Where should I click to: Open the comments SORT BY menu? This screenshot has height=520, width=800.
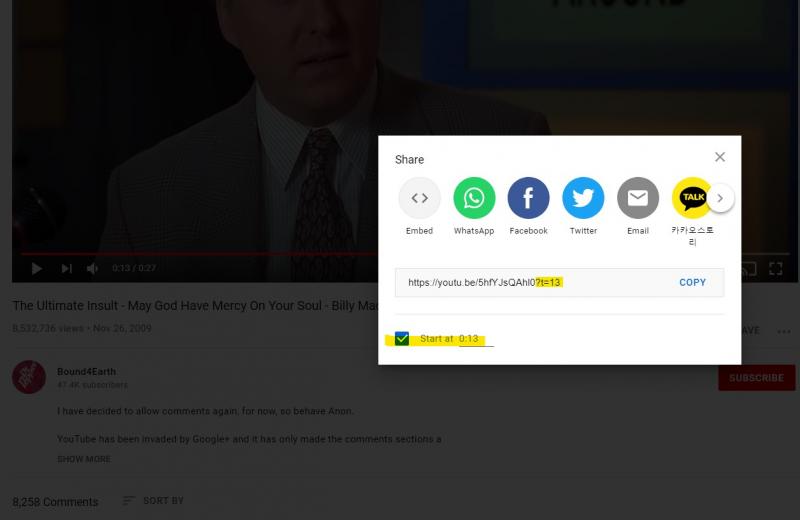point(153,501)
